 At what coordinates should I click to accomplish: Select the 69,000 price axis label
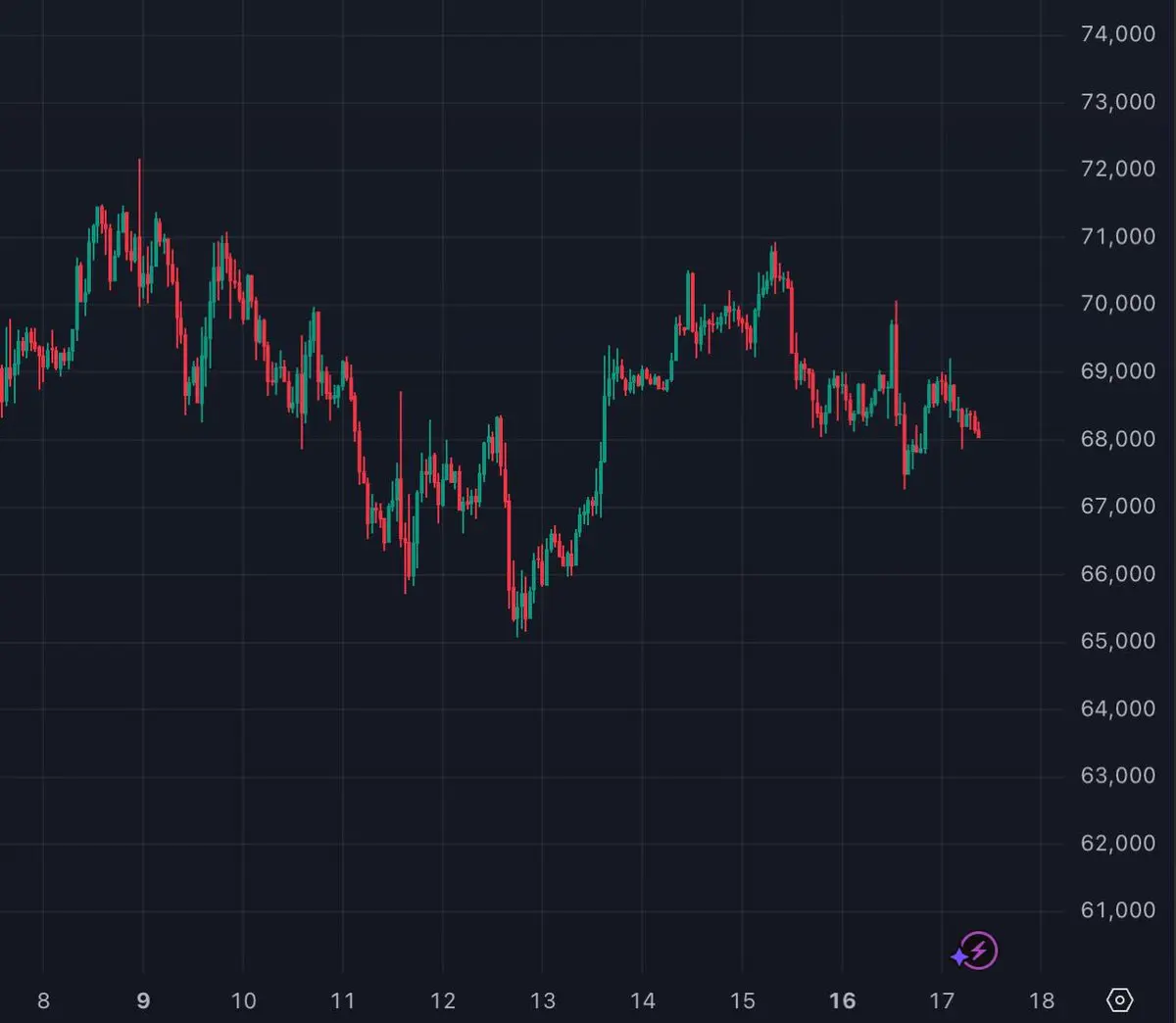(x=1118, y=371)
